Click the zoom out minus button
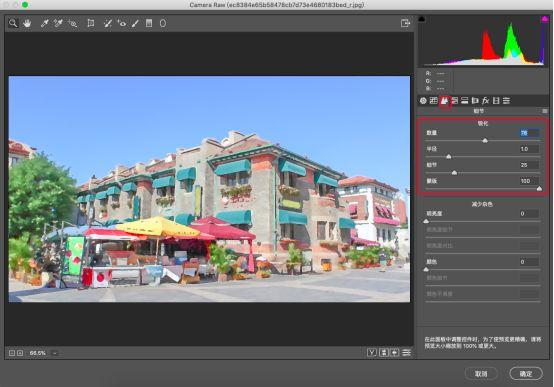Screen dimensions: 554x387 pos(12,353)
